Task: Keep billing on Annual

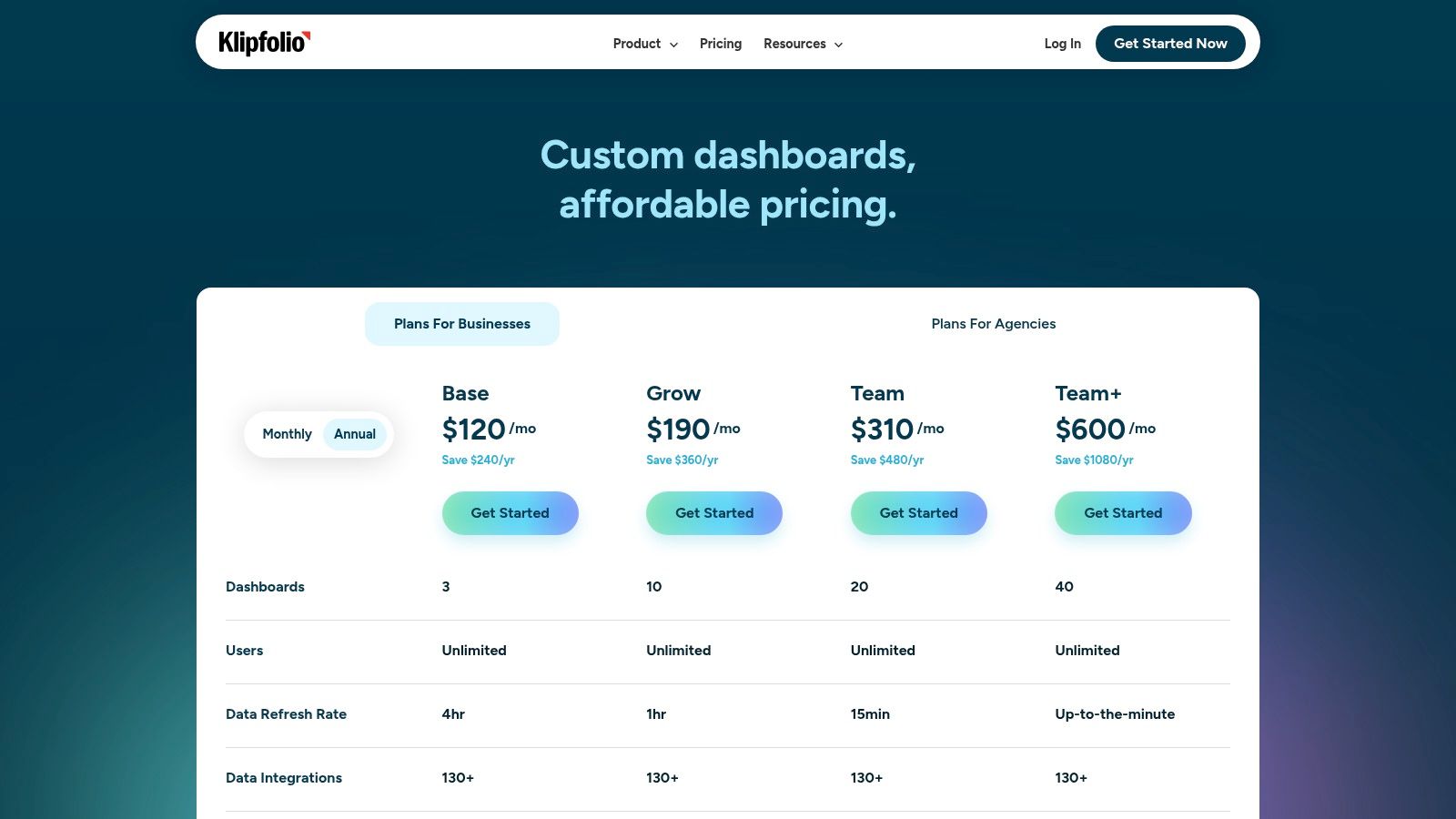Action: pyautogui.click(x=354, y=434)
